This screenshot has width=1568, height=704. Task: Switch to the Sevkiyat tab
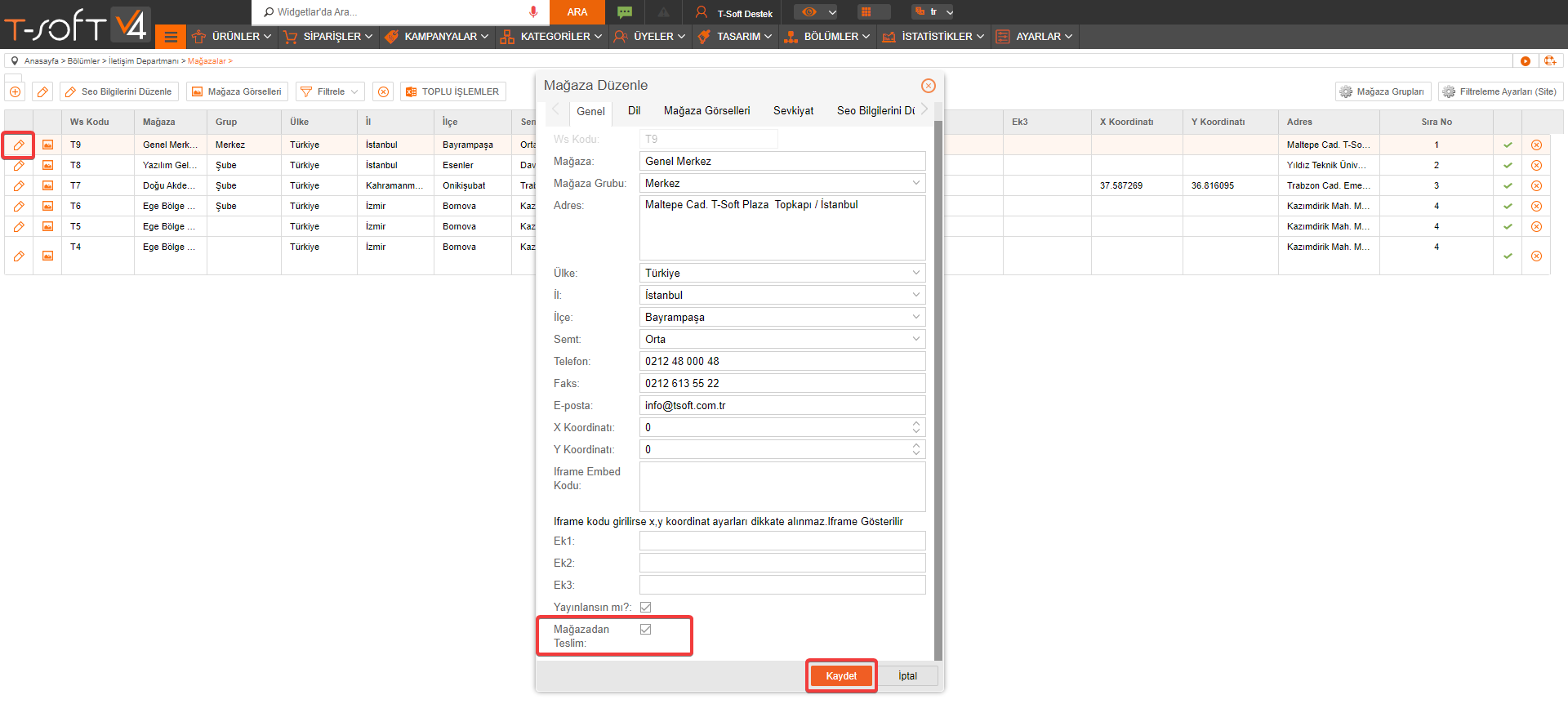[793, 110]
